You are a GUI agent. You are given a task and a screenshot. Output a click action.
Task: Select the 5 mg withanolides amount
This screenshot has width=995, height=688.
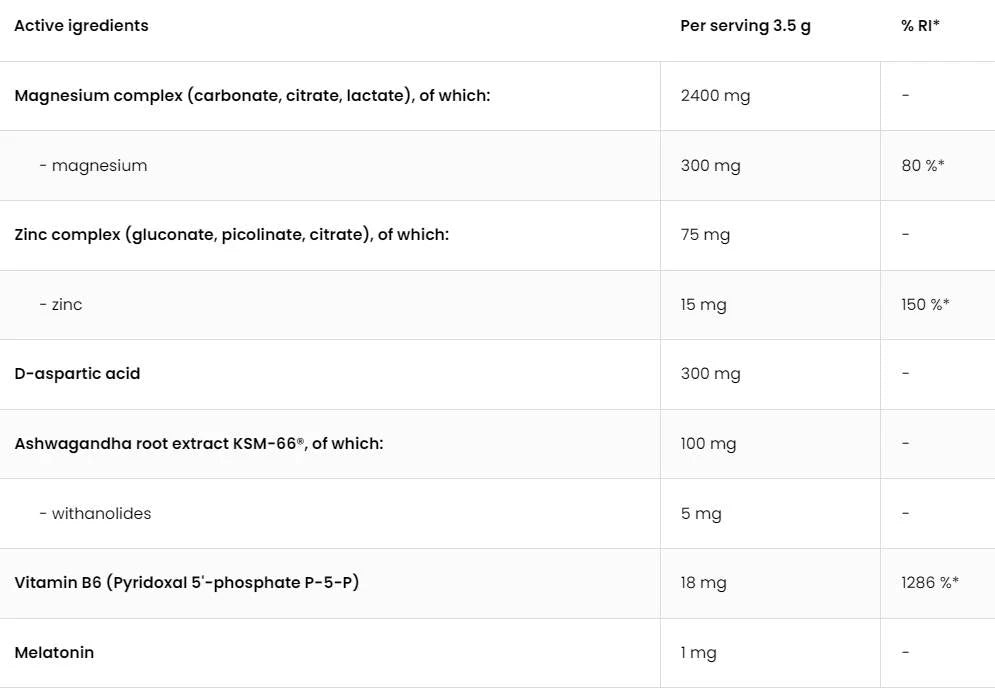coord(701,514)
